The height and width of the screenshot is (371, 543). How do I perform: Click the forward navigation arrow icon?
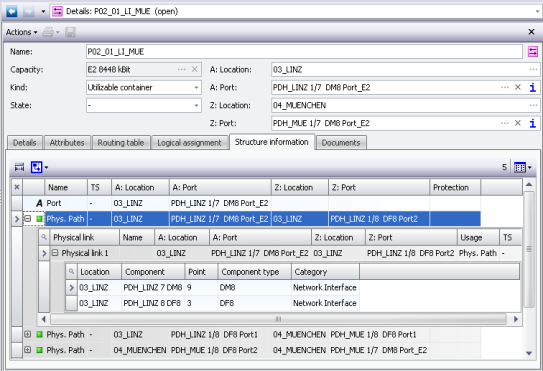(x=29, y=11)
